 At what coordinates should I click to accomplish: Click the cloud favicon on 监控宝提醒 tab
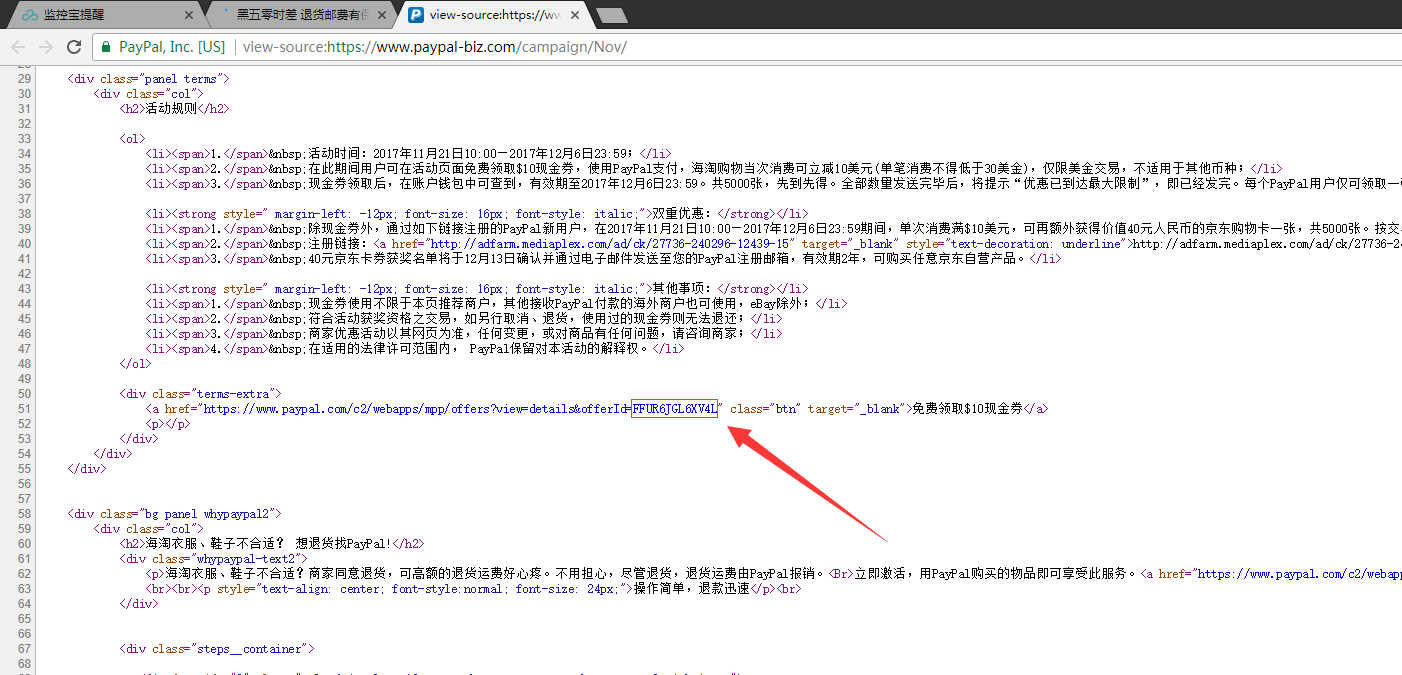tap(29, 15)
